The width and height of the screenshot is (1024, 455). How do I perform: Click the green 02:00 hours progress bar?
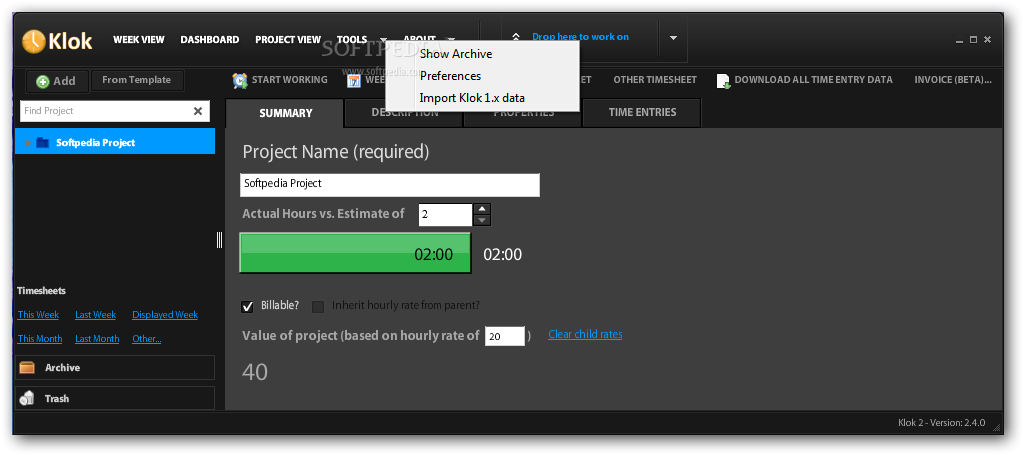tap(355, 253)
